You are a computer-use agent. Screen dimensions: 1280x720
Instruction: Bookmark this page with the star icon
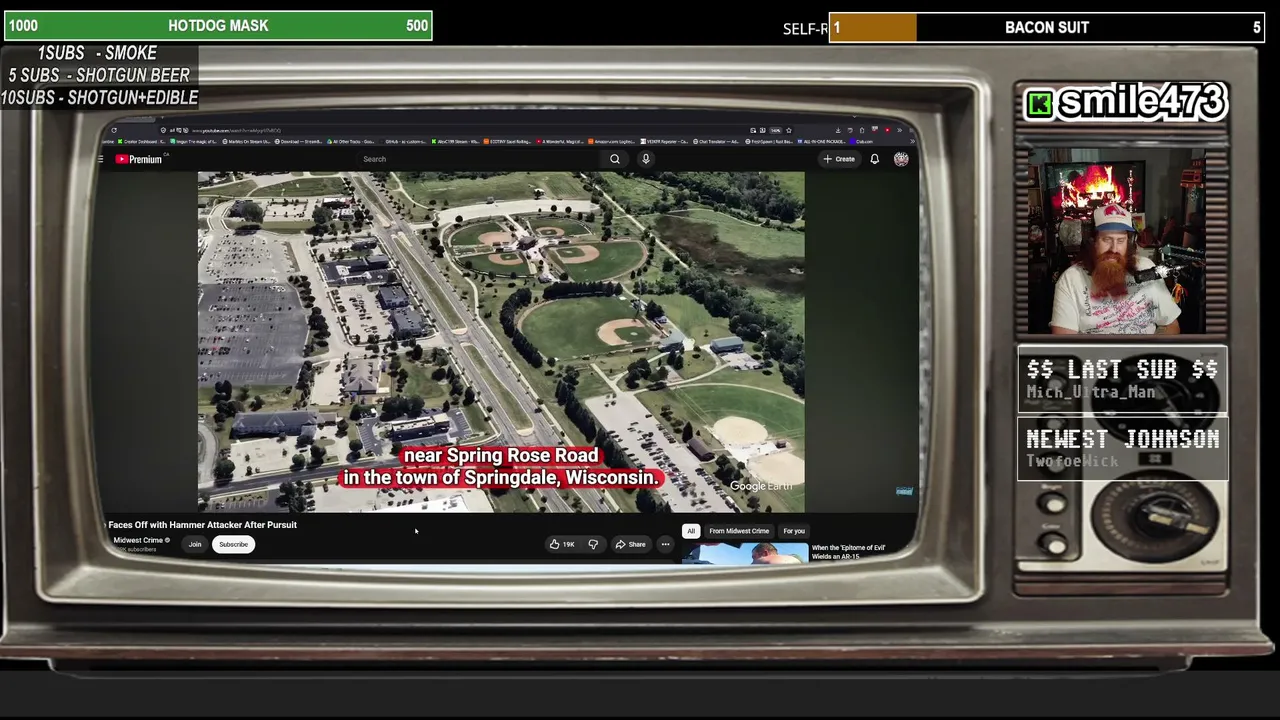[788, 130]
